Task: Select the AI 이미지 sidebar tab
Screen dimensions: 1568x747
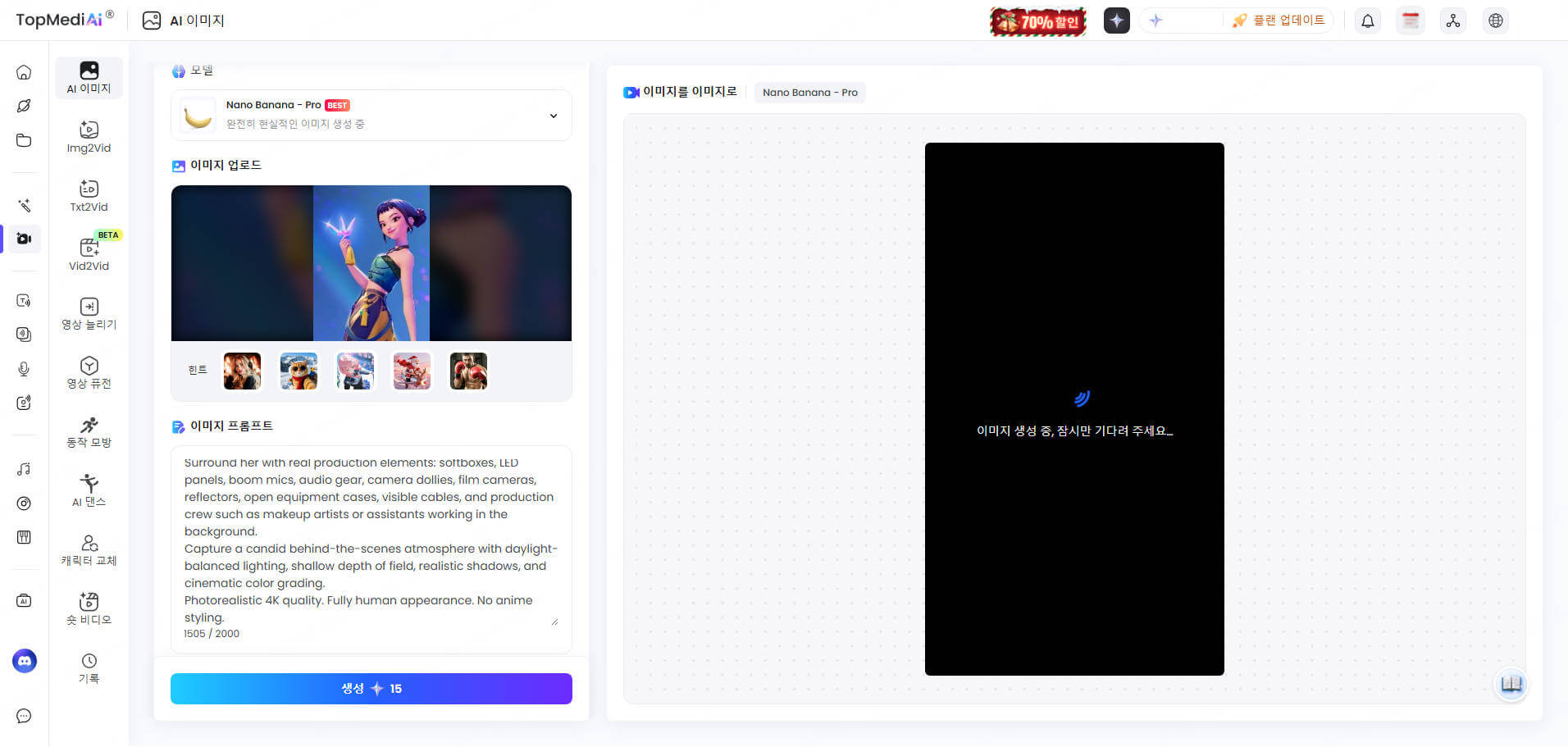Action: 89,78
